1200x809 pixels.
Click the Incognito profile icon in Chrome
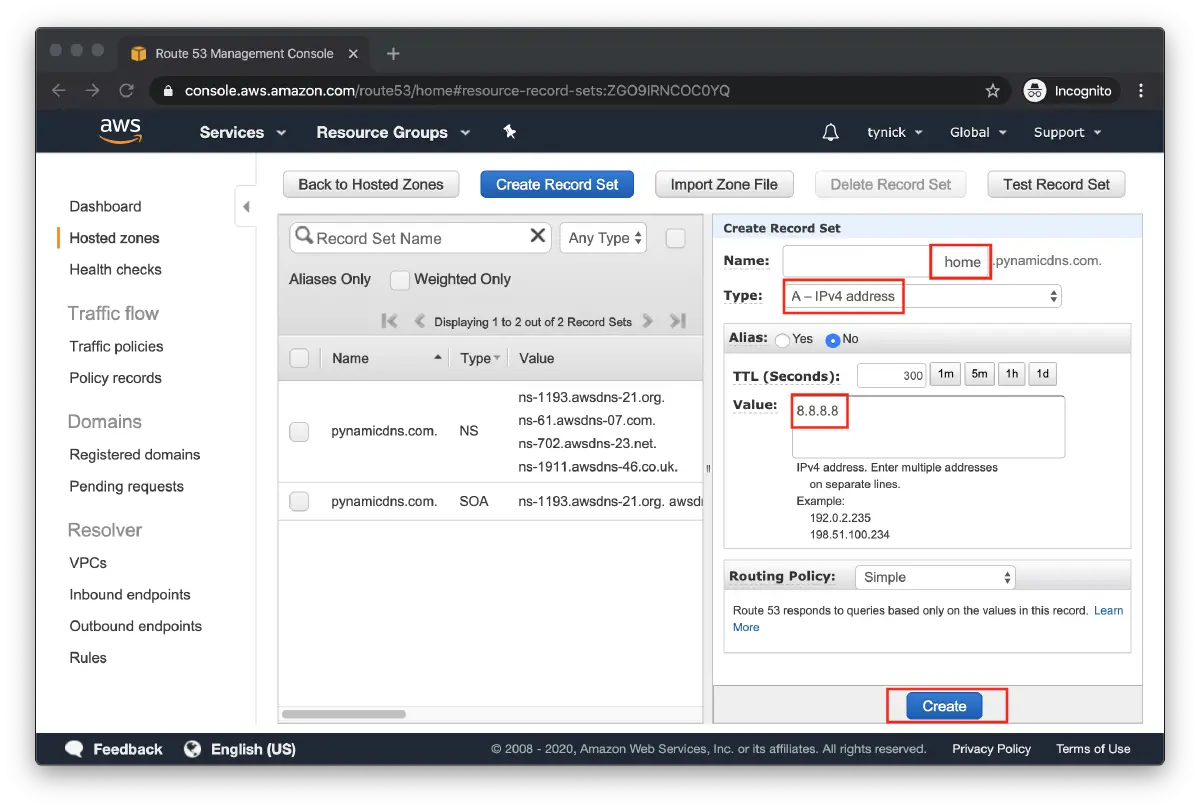[1034, 90]
